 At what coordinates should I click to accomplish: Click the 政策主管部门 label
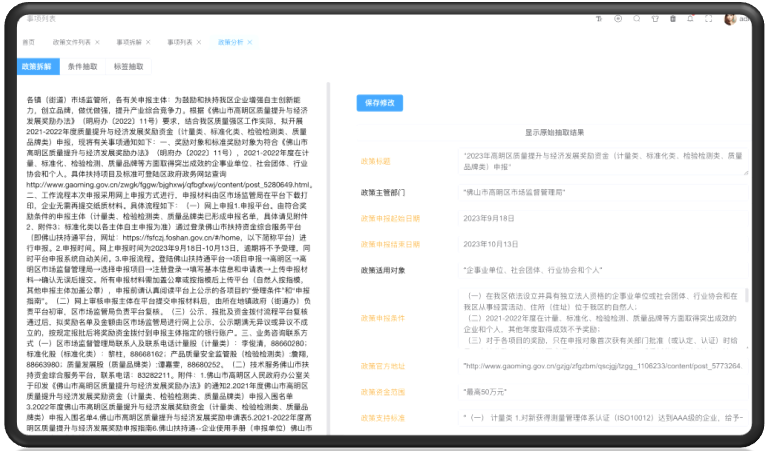(383, 193)
